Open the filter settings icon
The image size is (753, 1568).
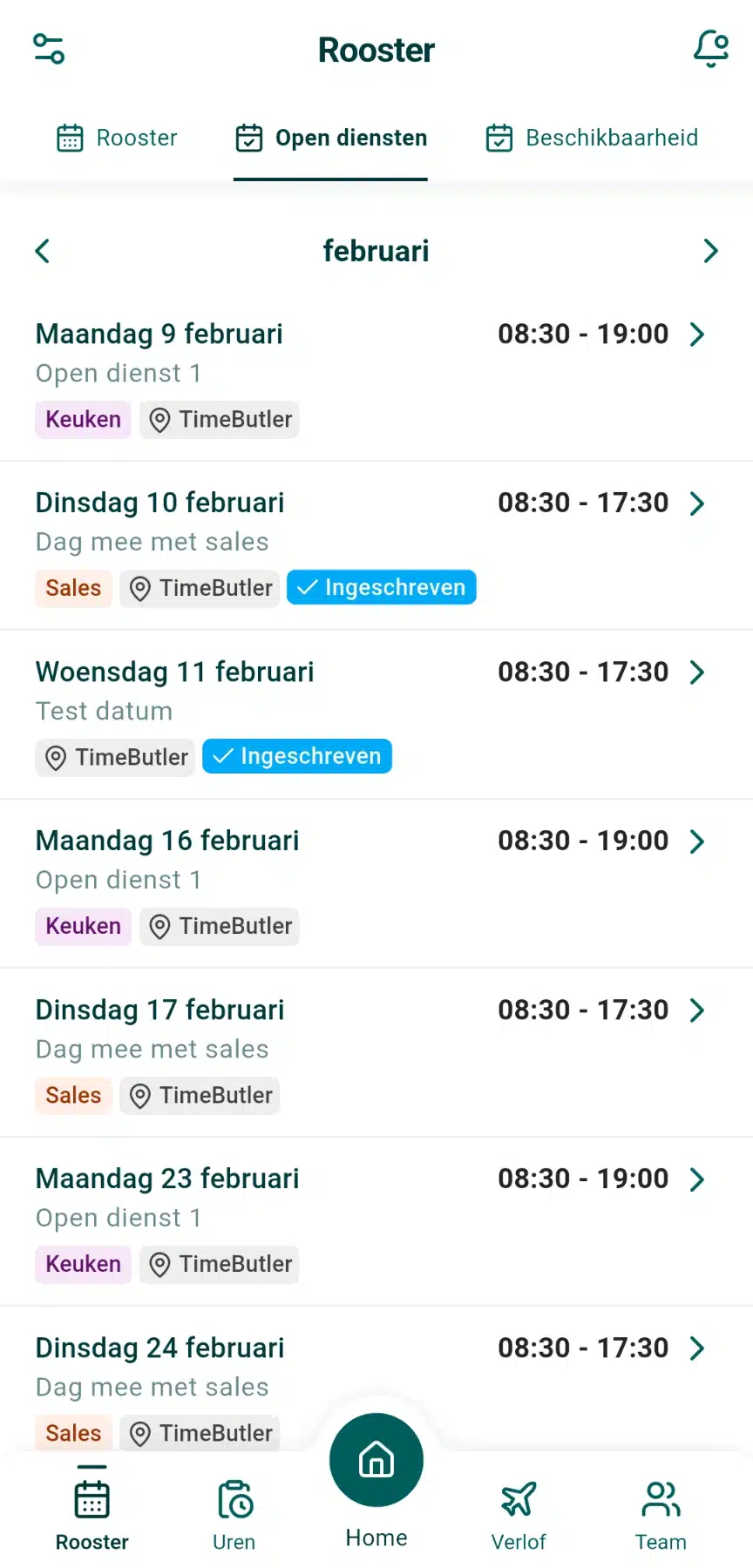click(49, 49)
